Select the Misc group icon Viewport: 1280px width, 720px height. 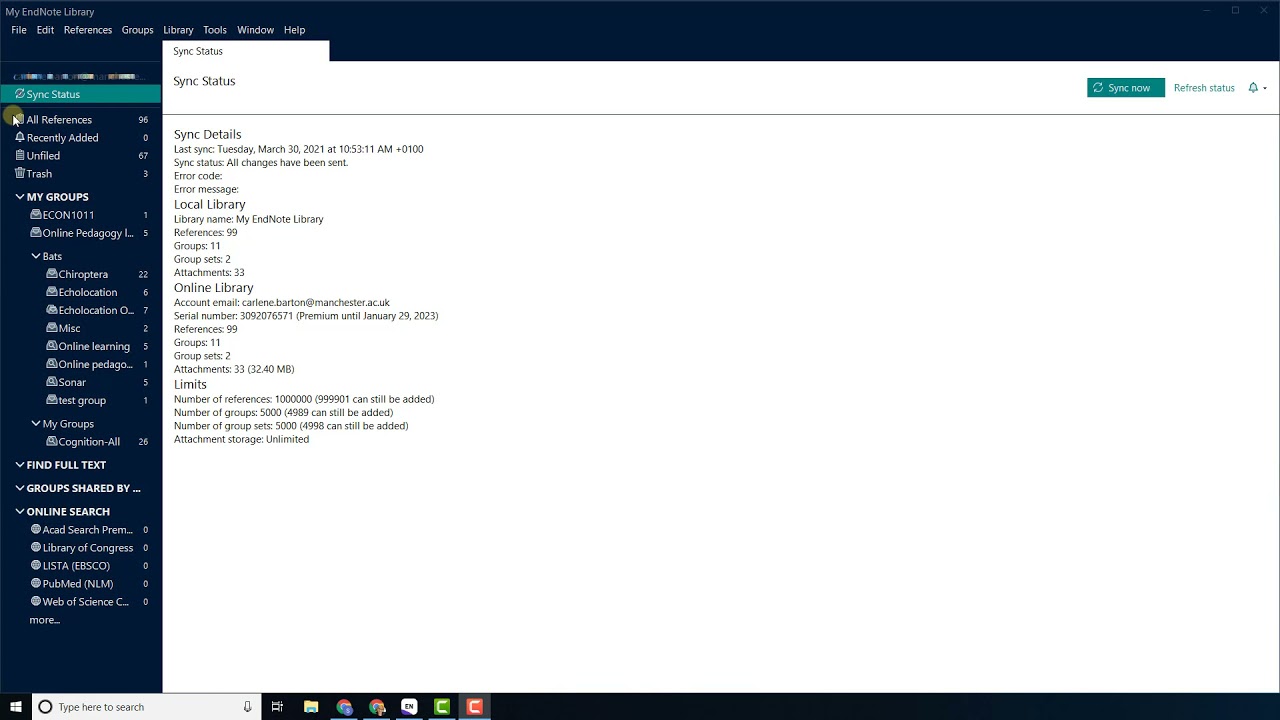tap(52, 328)
